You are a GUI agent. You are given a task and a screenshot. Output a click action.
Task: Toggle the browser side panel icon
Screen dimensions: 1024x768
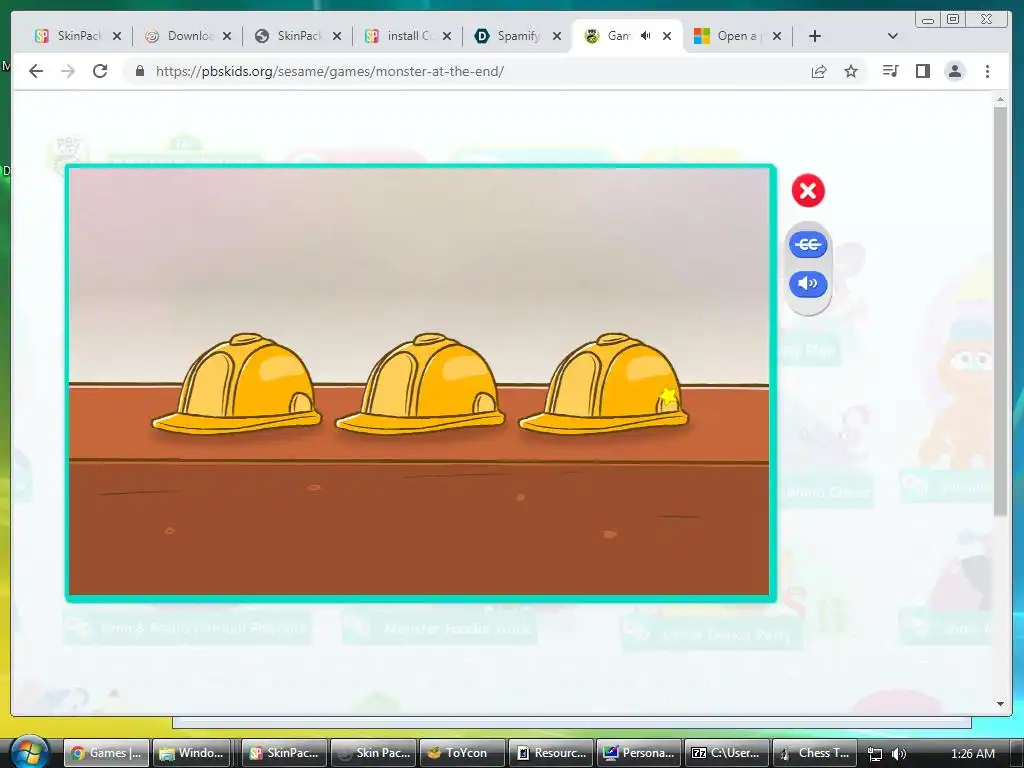pyautogui.click(x=922, y=71)
